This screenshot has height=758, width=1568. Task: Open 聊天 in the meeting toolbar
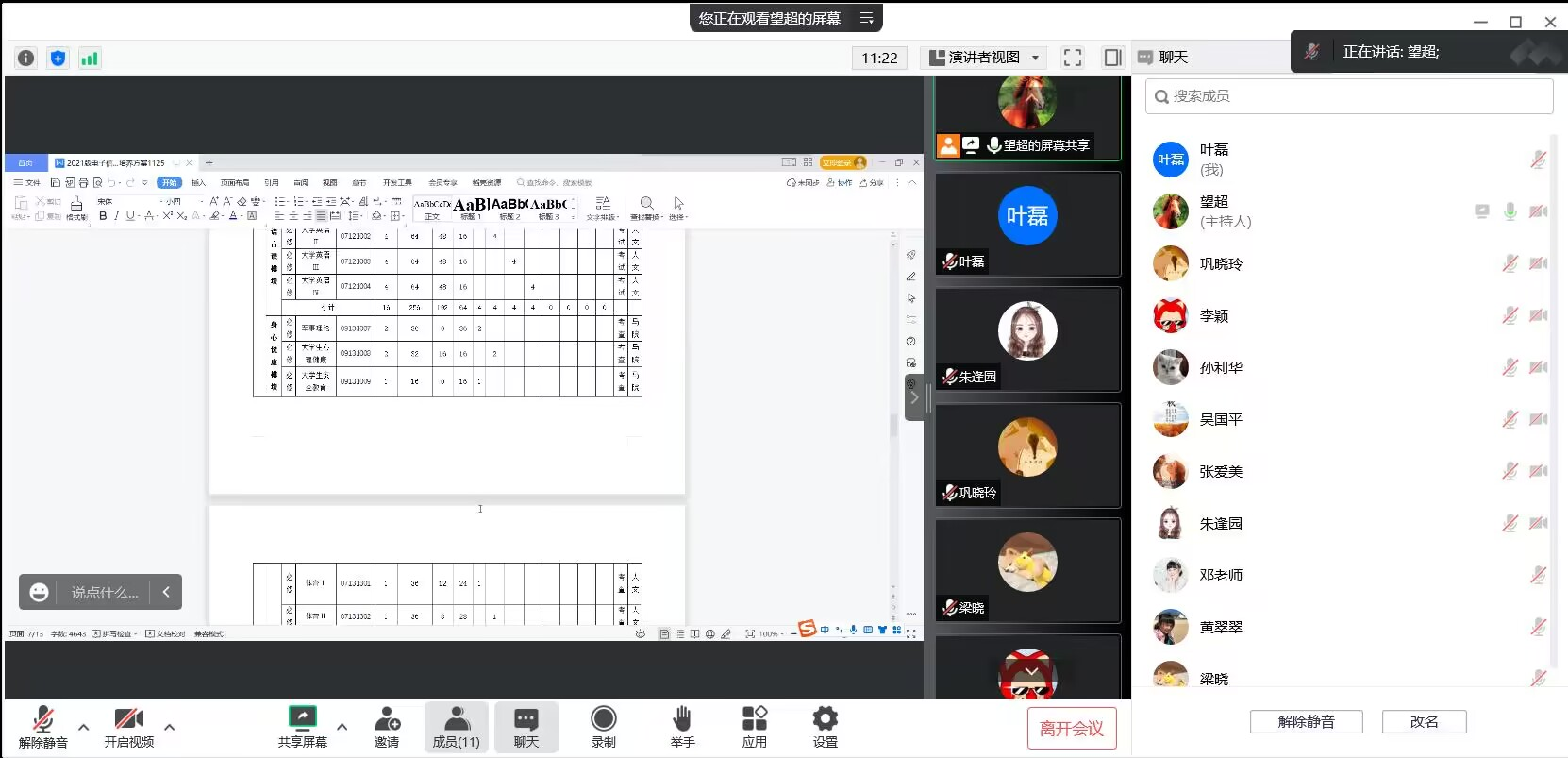point(526,727)
